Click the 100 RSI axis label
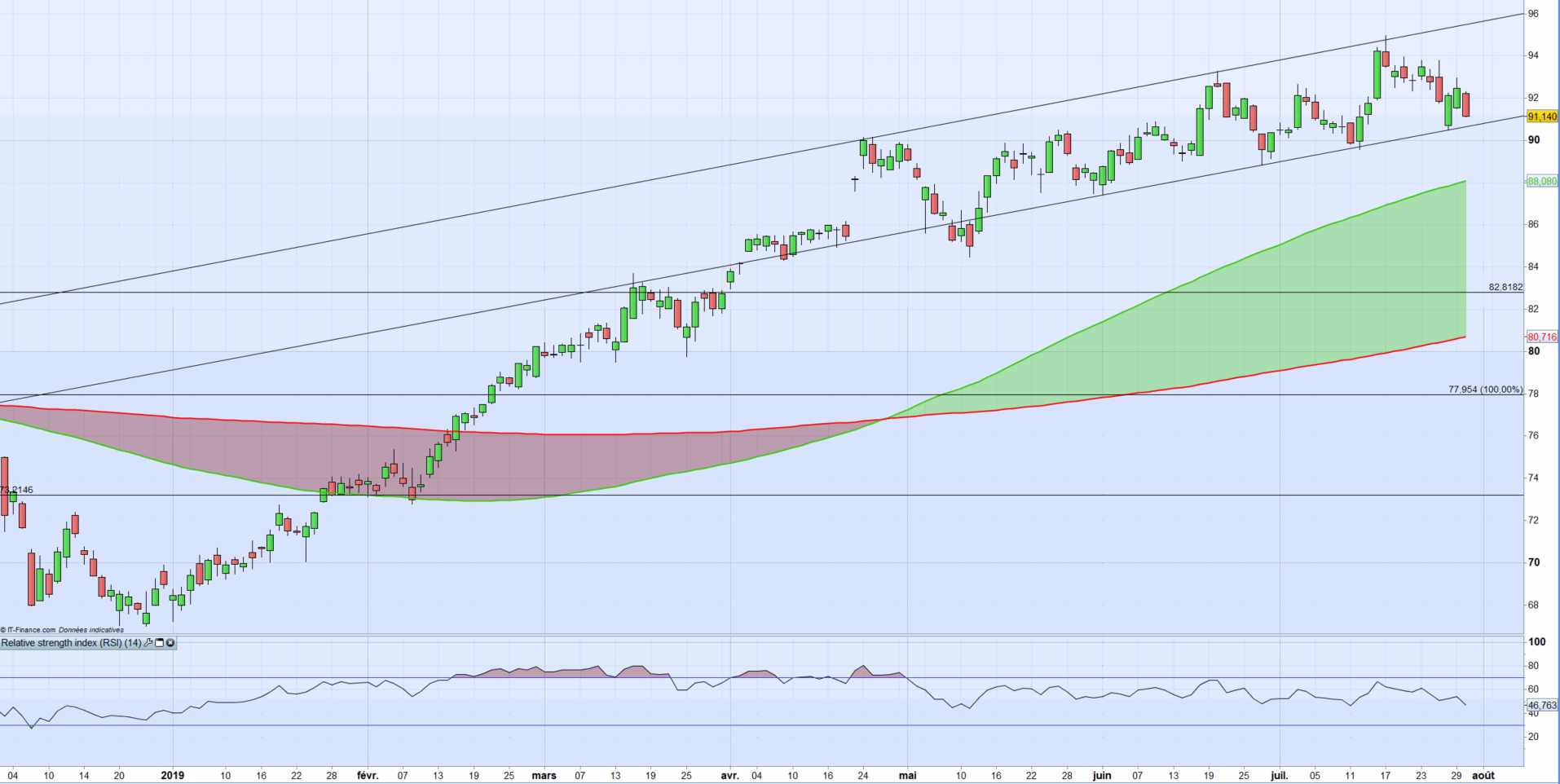Viewport: 1560px width, 784px height. [1536, 641]
